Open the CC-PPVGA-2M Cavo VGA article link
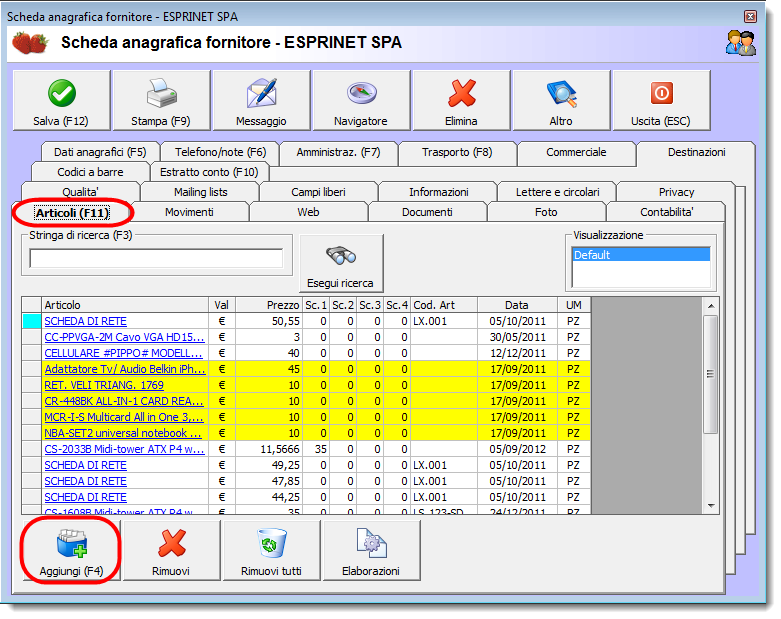Screen dimensions: 781x619 click(123, 337)
